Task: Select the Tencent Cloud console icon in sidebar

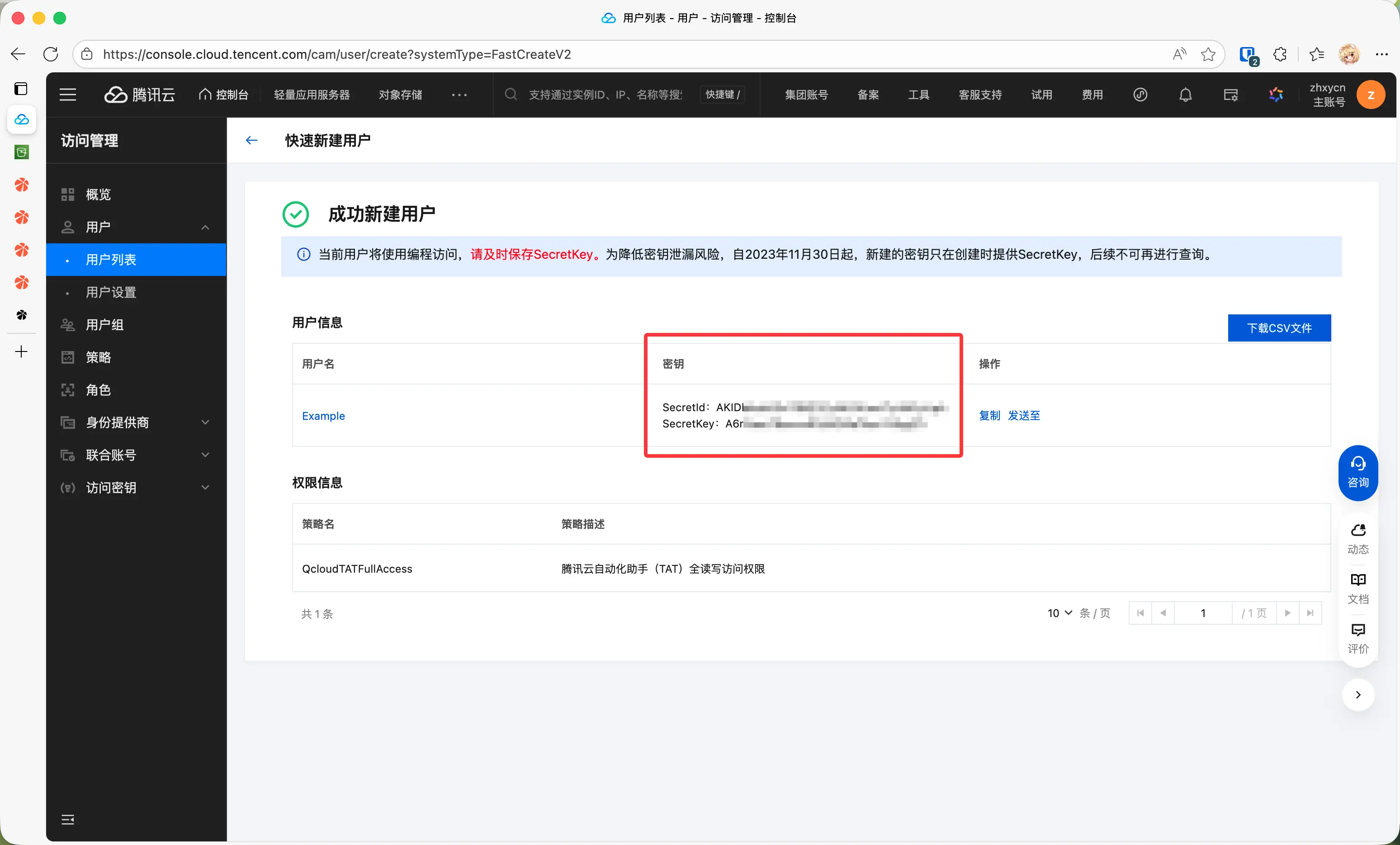Action: coord(21,119)
